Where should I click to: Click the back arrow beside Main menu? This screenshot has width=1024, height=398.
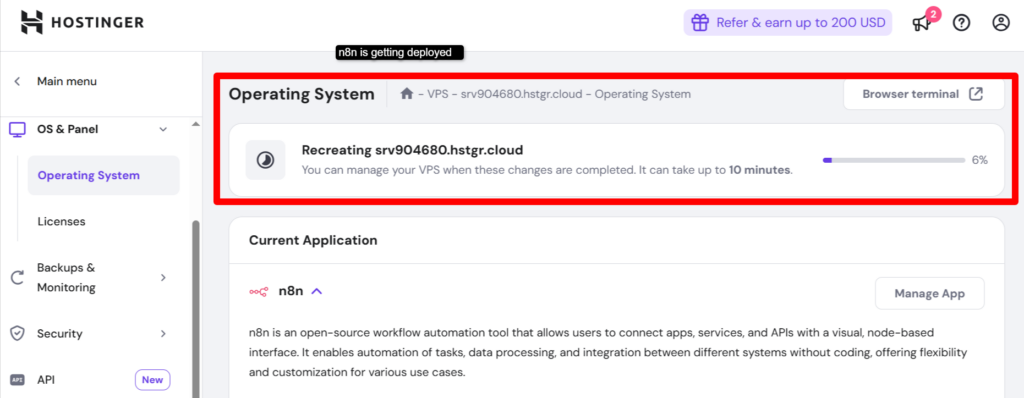[x=18, y=82]
